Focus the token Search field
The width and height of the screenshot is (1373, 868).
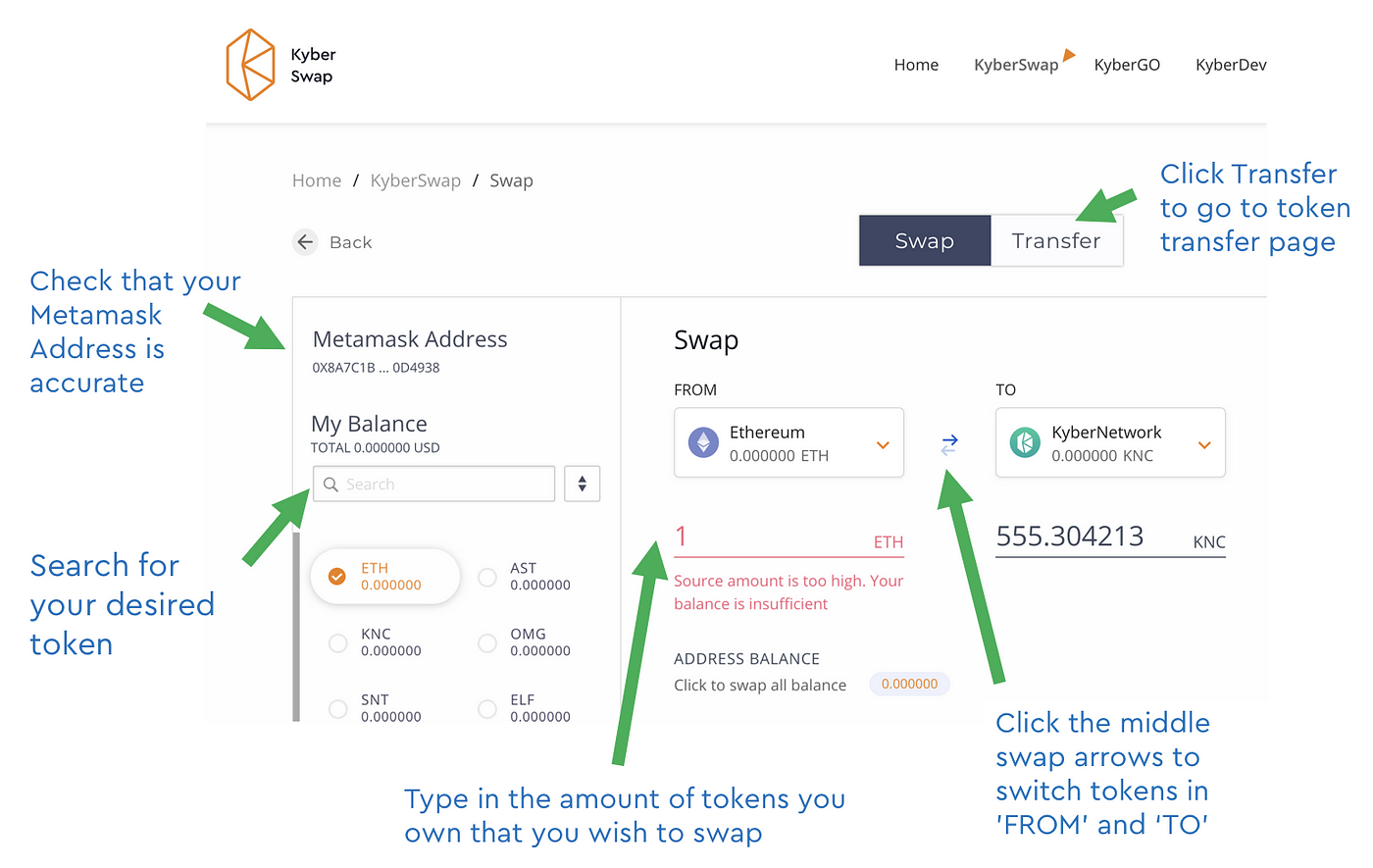pyautogui.click(x=433, y=484)
